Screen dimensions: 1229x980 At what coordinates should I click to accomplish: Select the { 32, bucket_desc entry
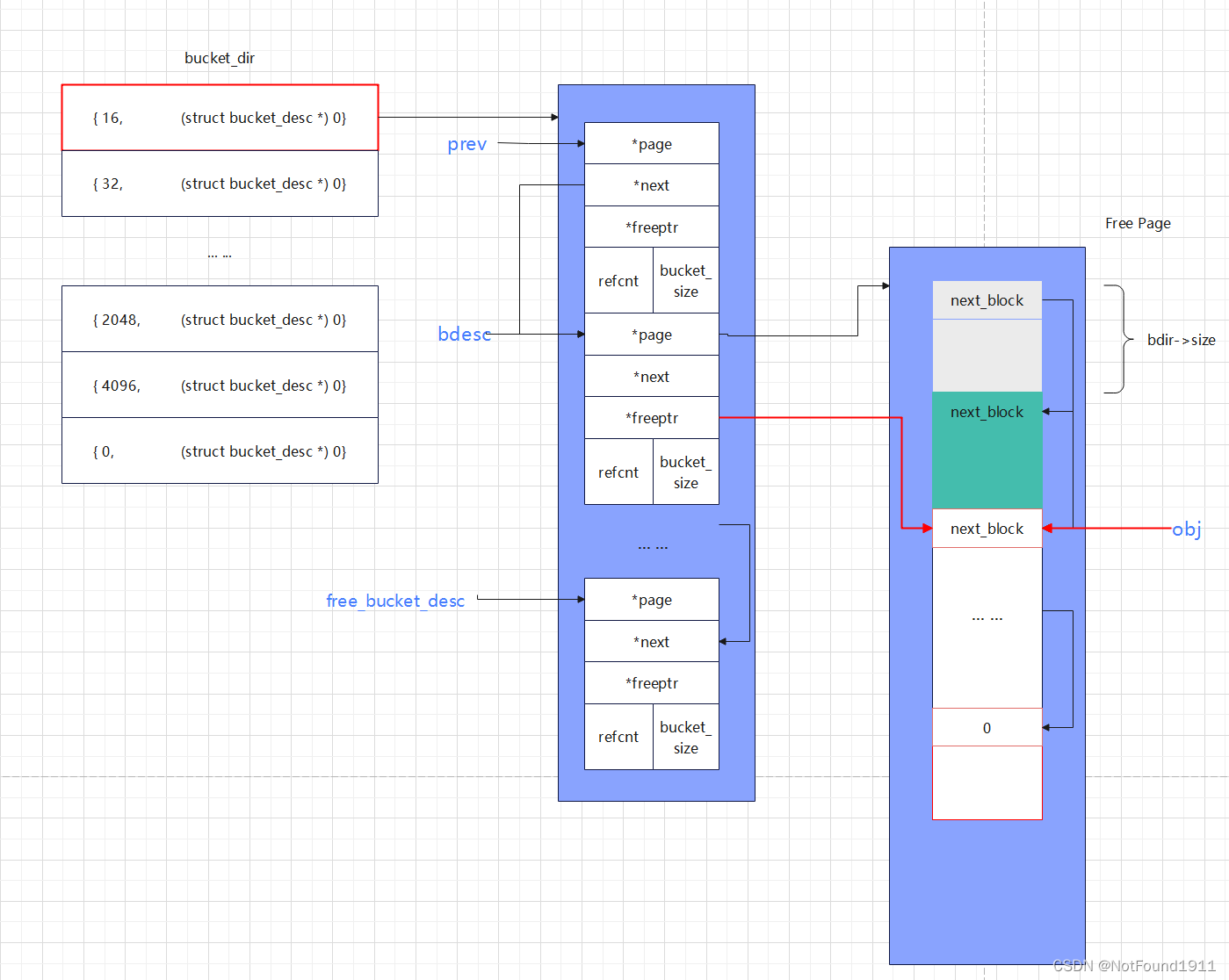pos(220,184)
